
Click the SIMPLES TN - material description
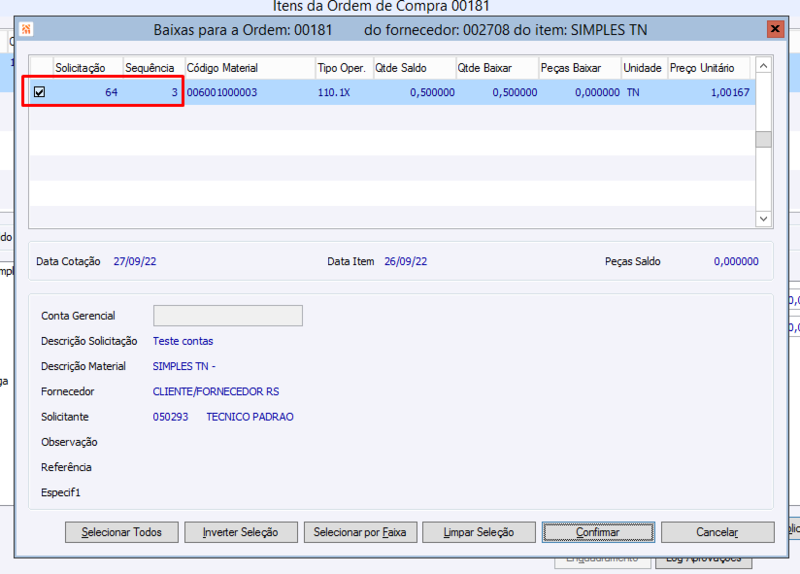click(184, 366)
